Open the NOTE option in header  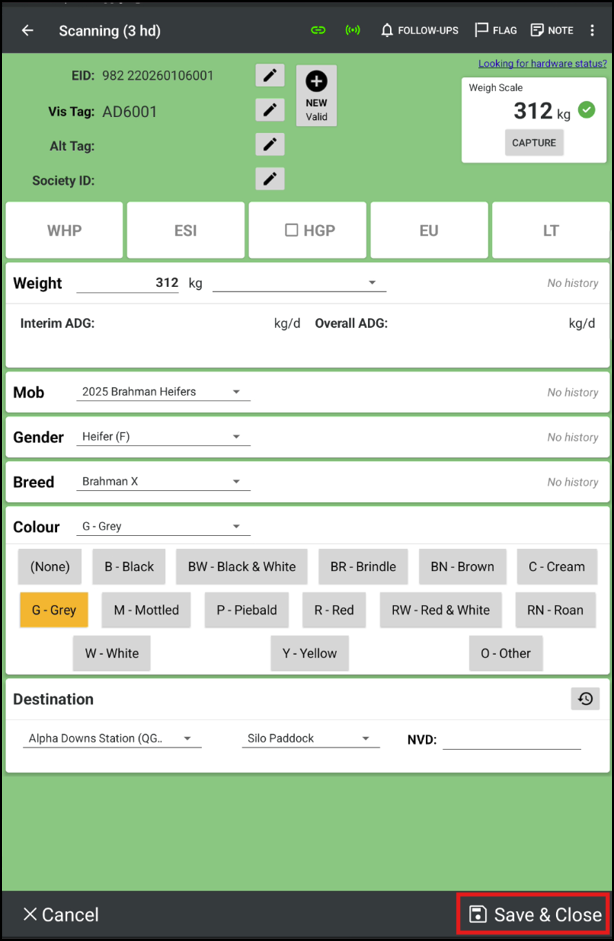(552, 30)
